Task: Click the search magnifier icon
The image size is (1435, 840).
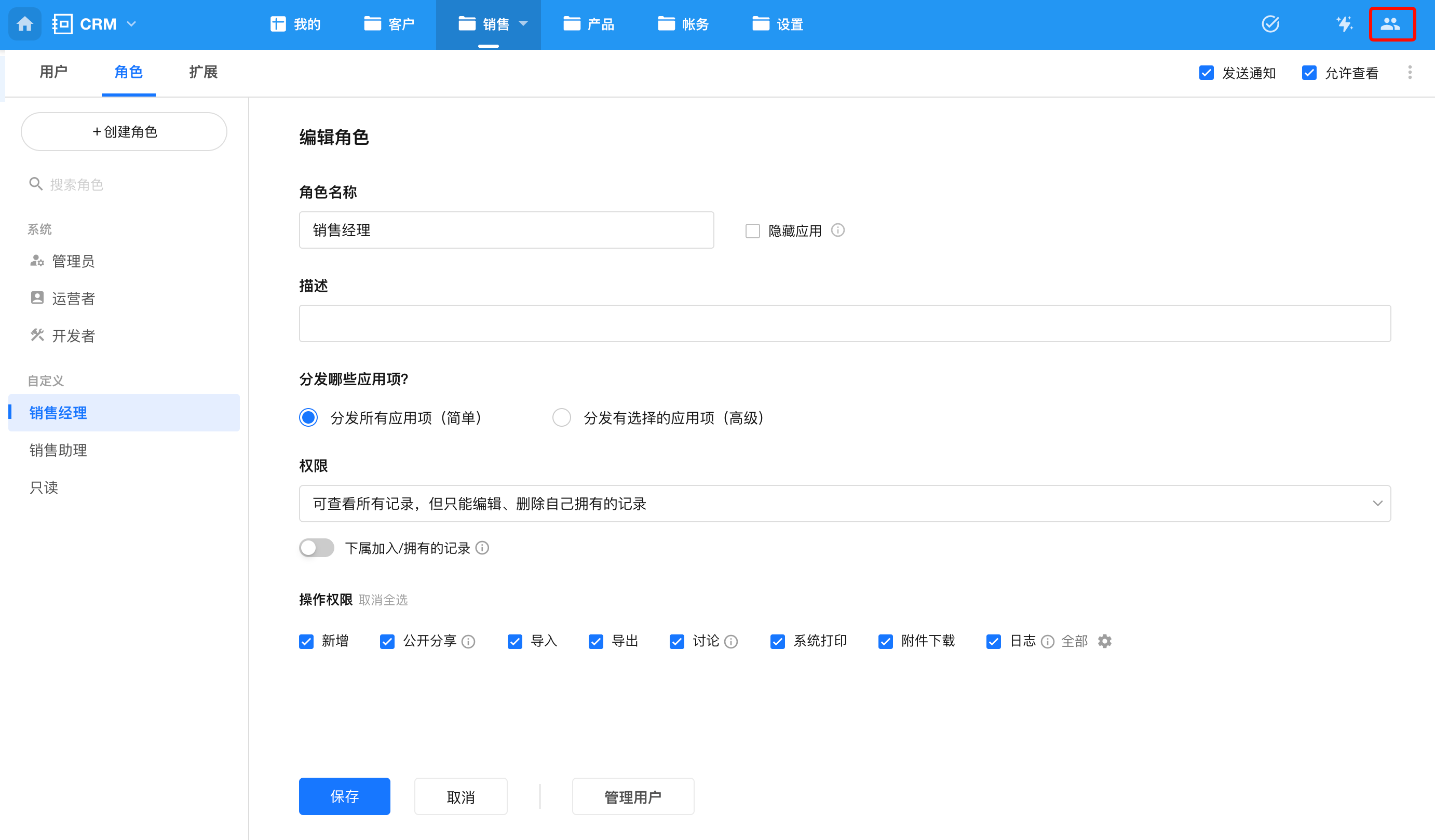Action: pos(35,184)
